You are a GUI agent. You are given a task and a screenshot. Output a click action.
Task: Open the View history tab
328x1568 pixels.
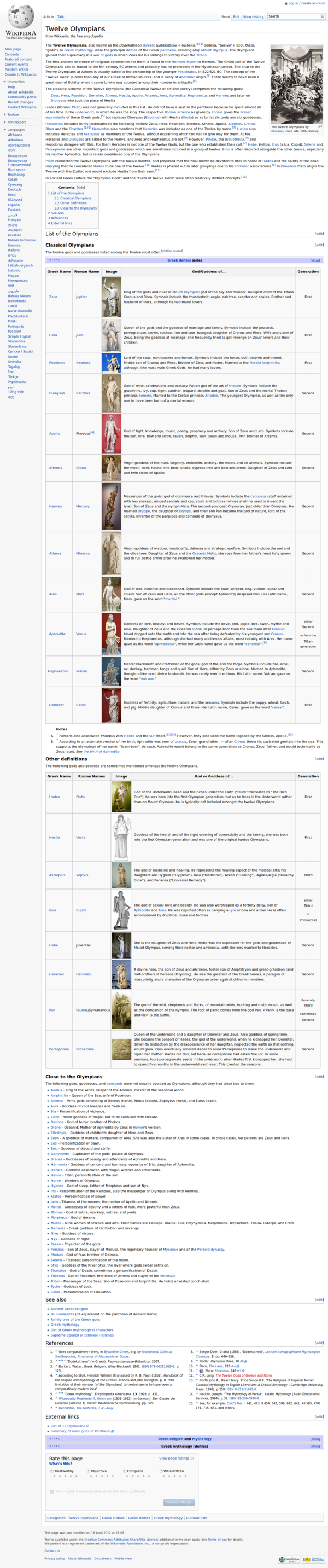click(253, 16)
